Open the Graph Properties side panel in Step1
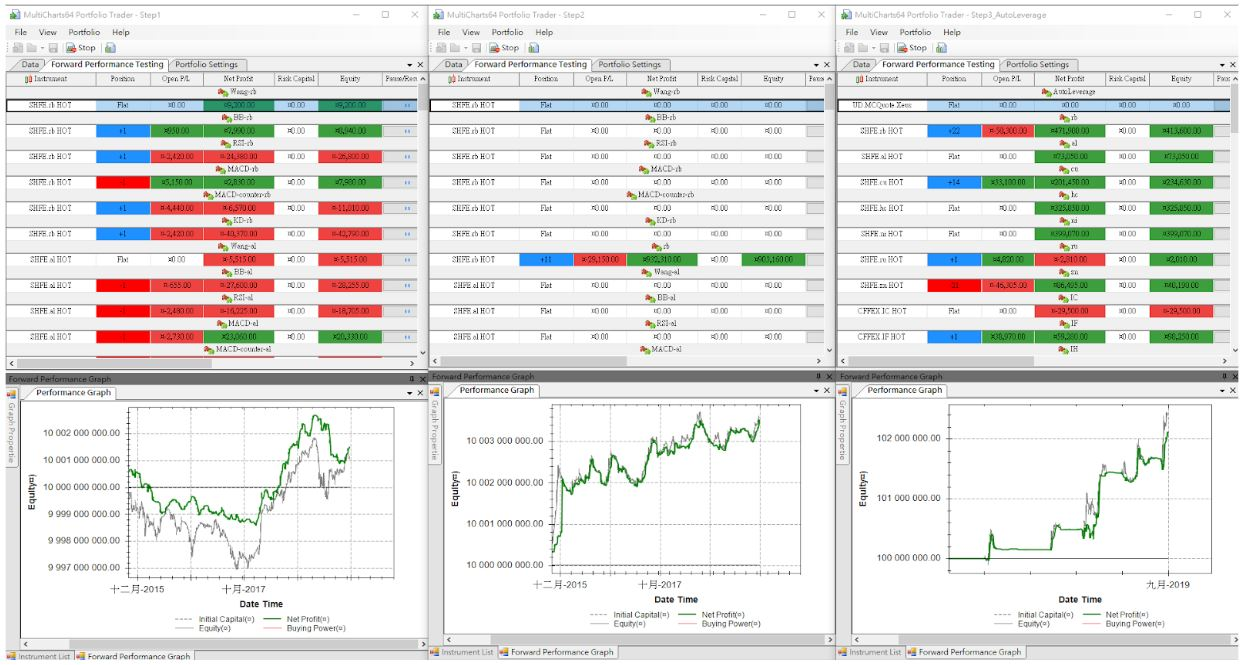The width and height of the screenshot is (1243, 665). [x=12, y=432]
